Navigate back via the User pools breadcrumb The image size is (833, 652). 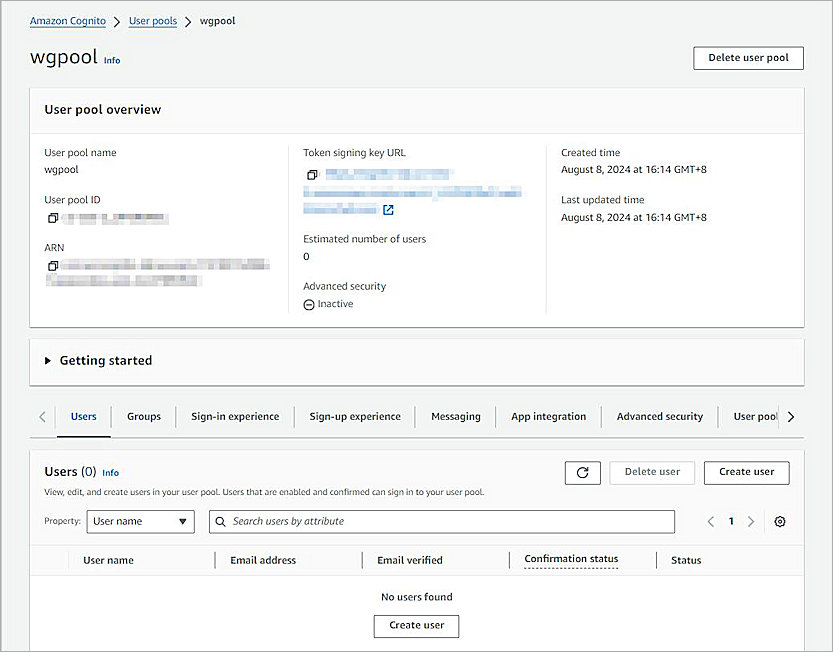[152, 20]
